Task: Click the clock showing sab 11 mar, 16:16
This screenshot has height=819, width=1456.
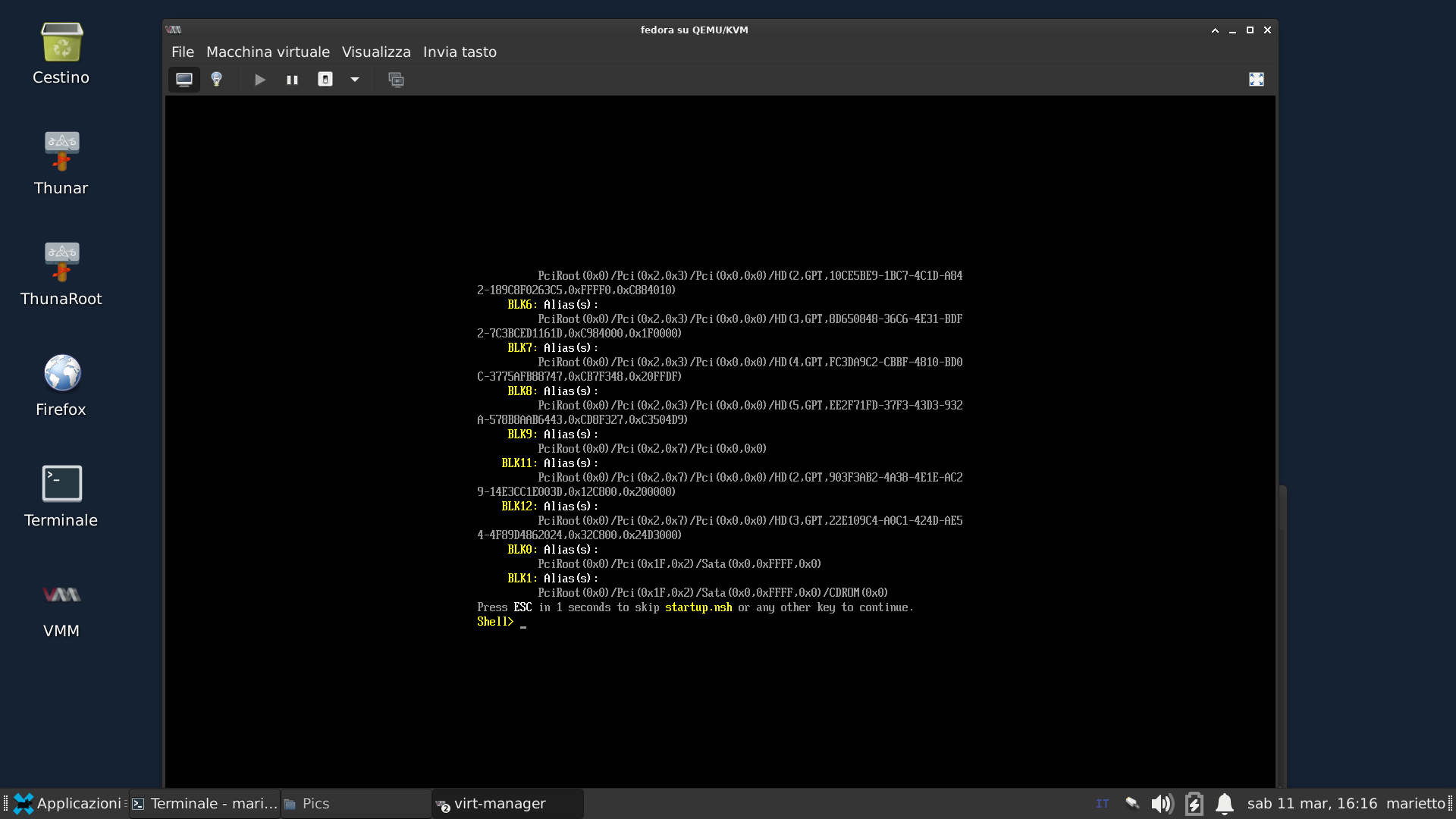Action: pos(1312,803)
